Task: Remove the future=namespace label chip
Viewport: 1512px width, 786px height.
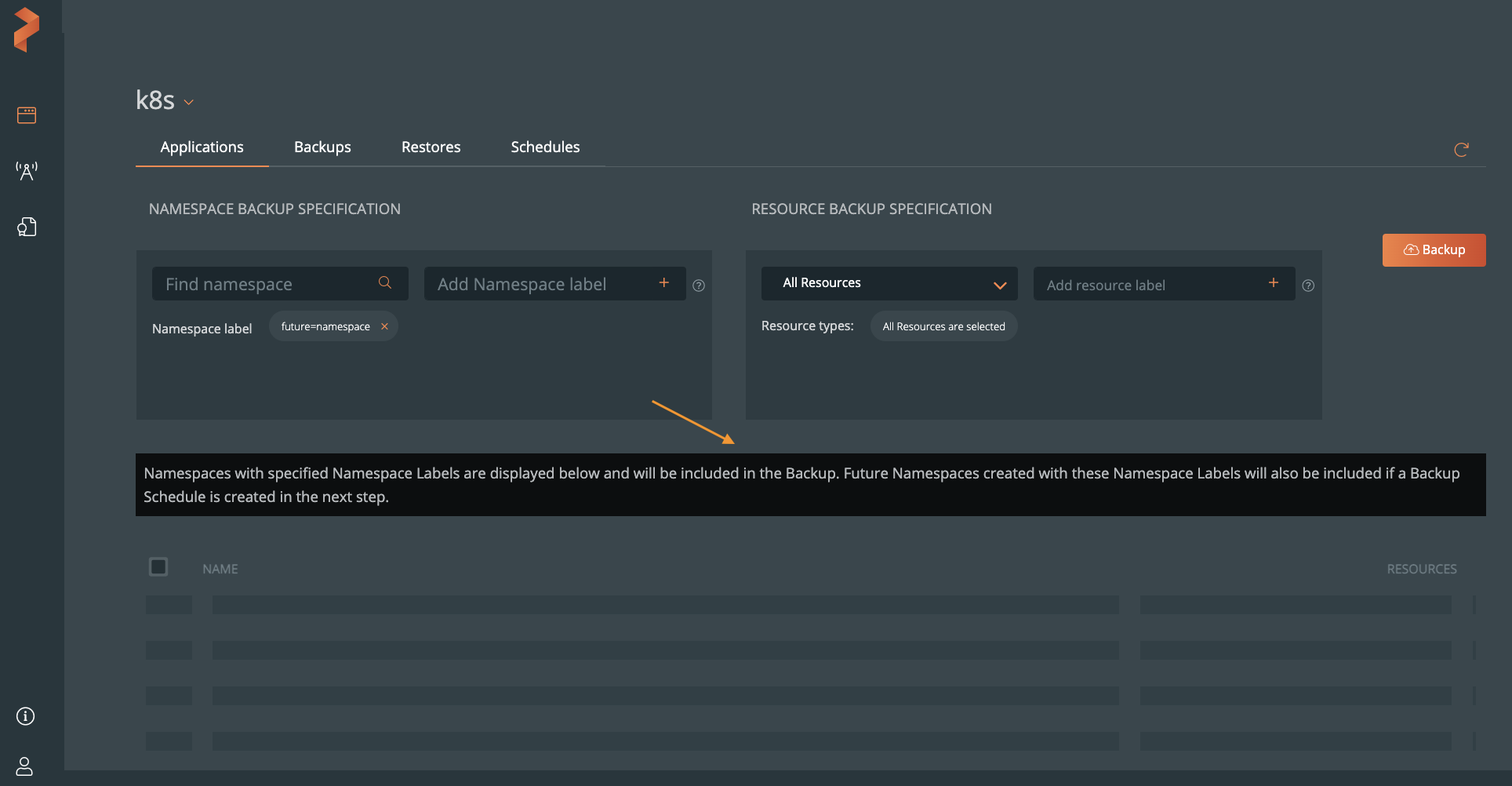Action: point(384,326)
